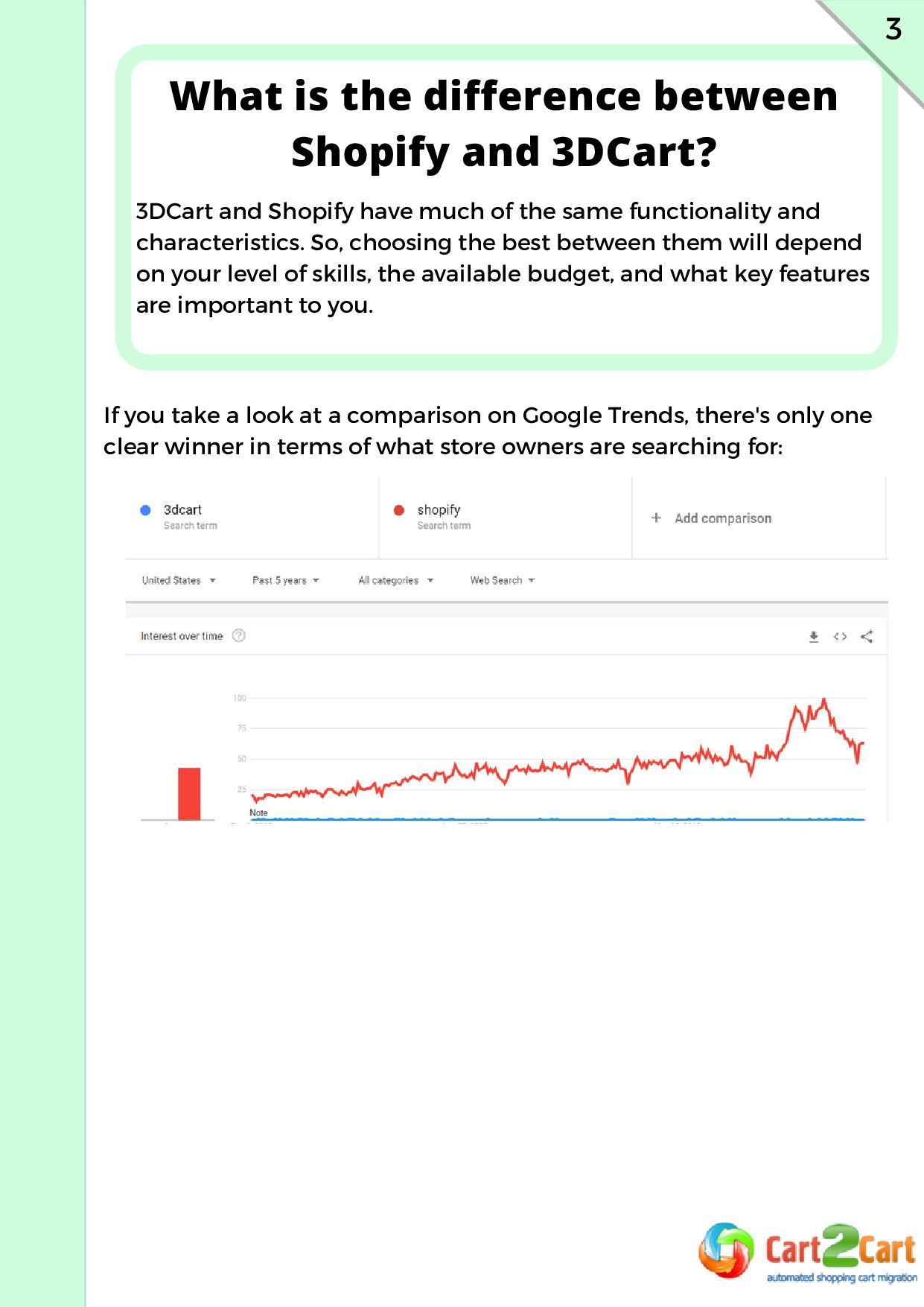Screen dimensions: 924x1307
Task: Click the share icon for the chart
Action: point(867,637)
